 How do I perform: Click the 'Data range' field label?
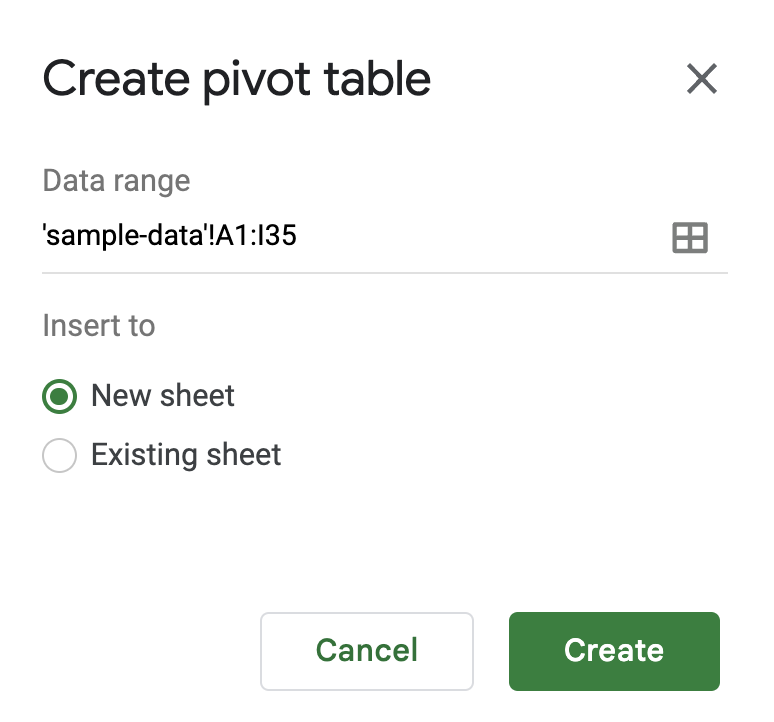pos(116,181)
